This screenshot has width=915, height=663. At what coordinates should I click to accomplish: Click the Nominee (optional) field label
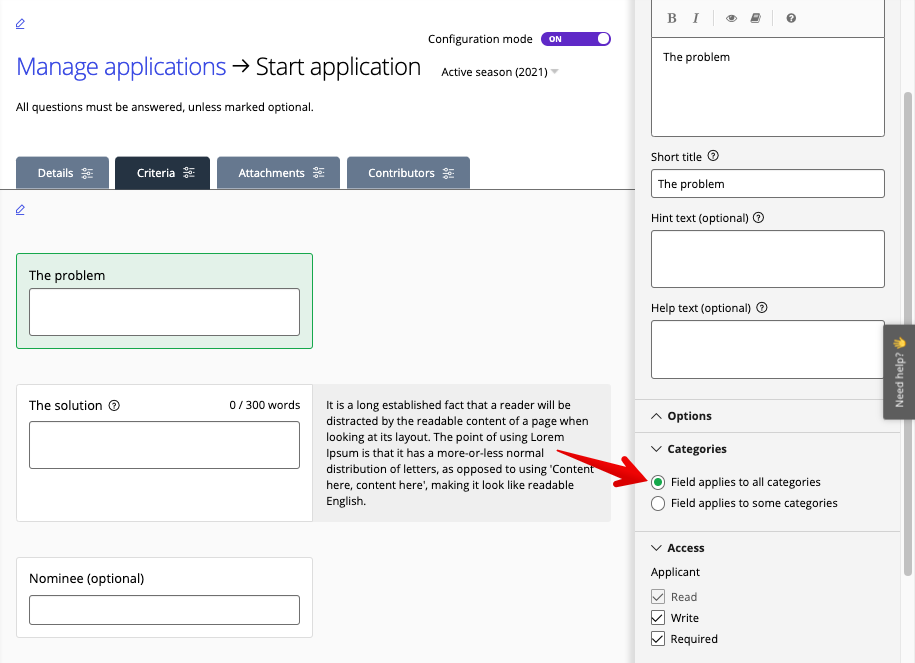(x=86, y=578)
